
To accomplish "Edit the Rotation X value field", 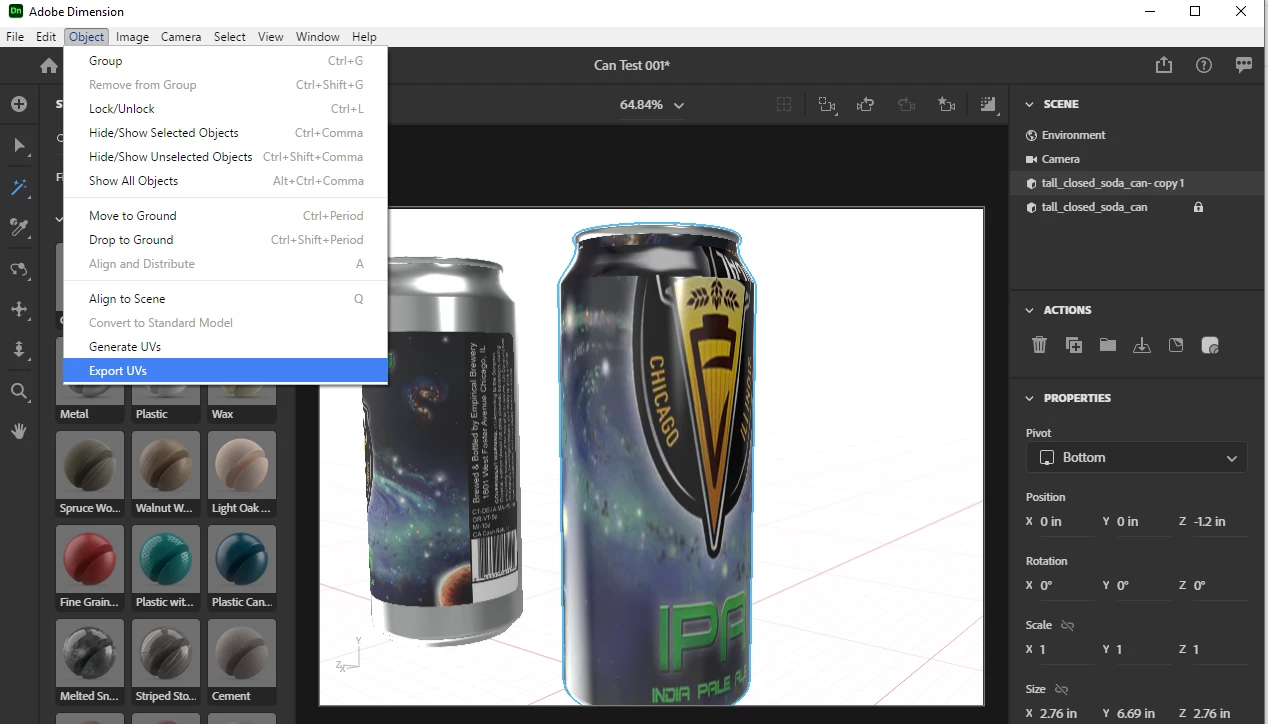I will [x=1066, y=586].
